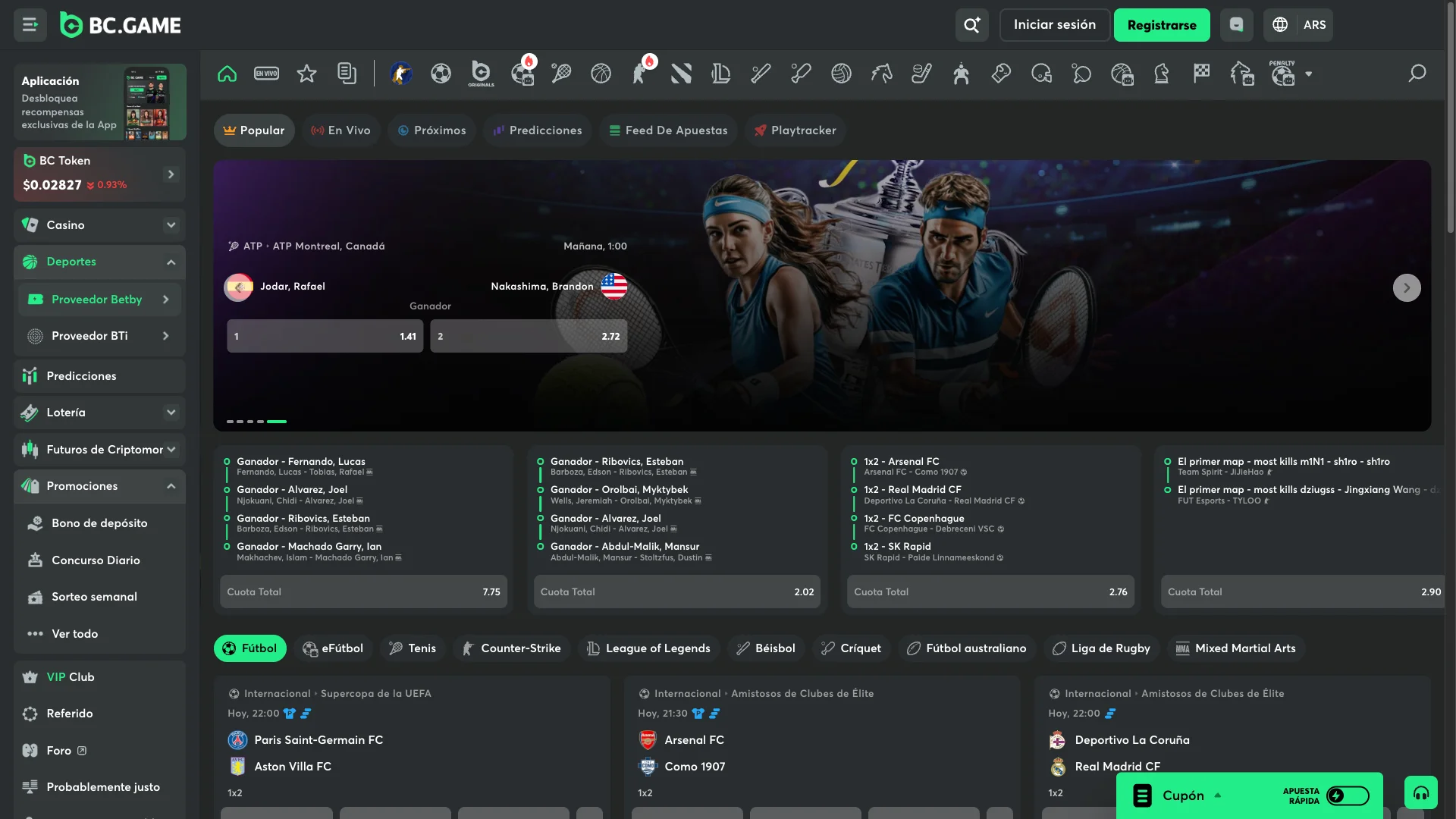Switch to the Próximos tab
Screen dimensions: 1456x819
(431, 130)
